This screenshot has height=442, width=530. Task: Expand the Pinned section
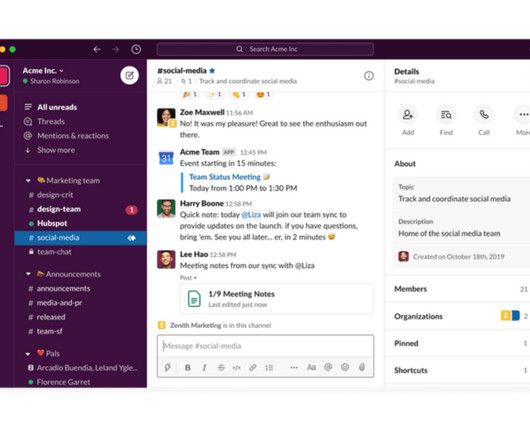pyautogui.click(x=457, y=343)
